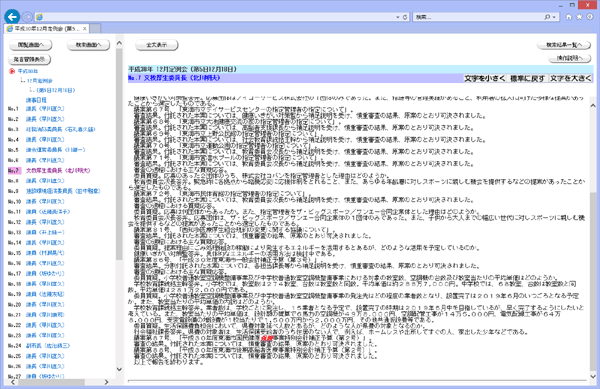Go back with the browser back arrow
This screenshot has height=389, width=600.
pos(12,16)
